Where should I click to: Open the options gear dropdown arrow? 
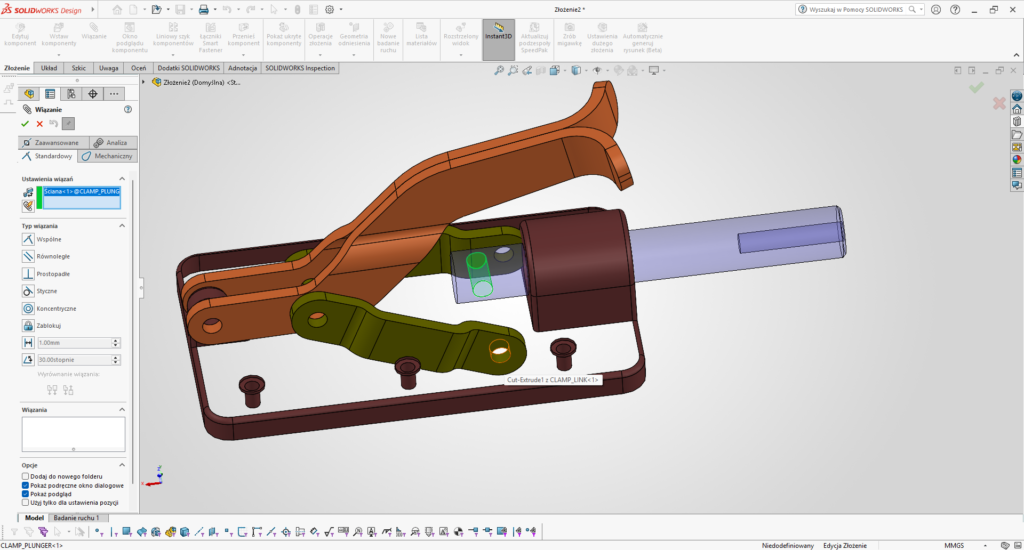tap(340, 10)
